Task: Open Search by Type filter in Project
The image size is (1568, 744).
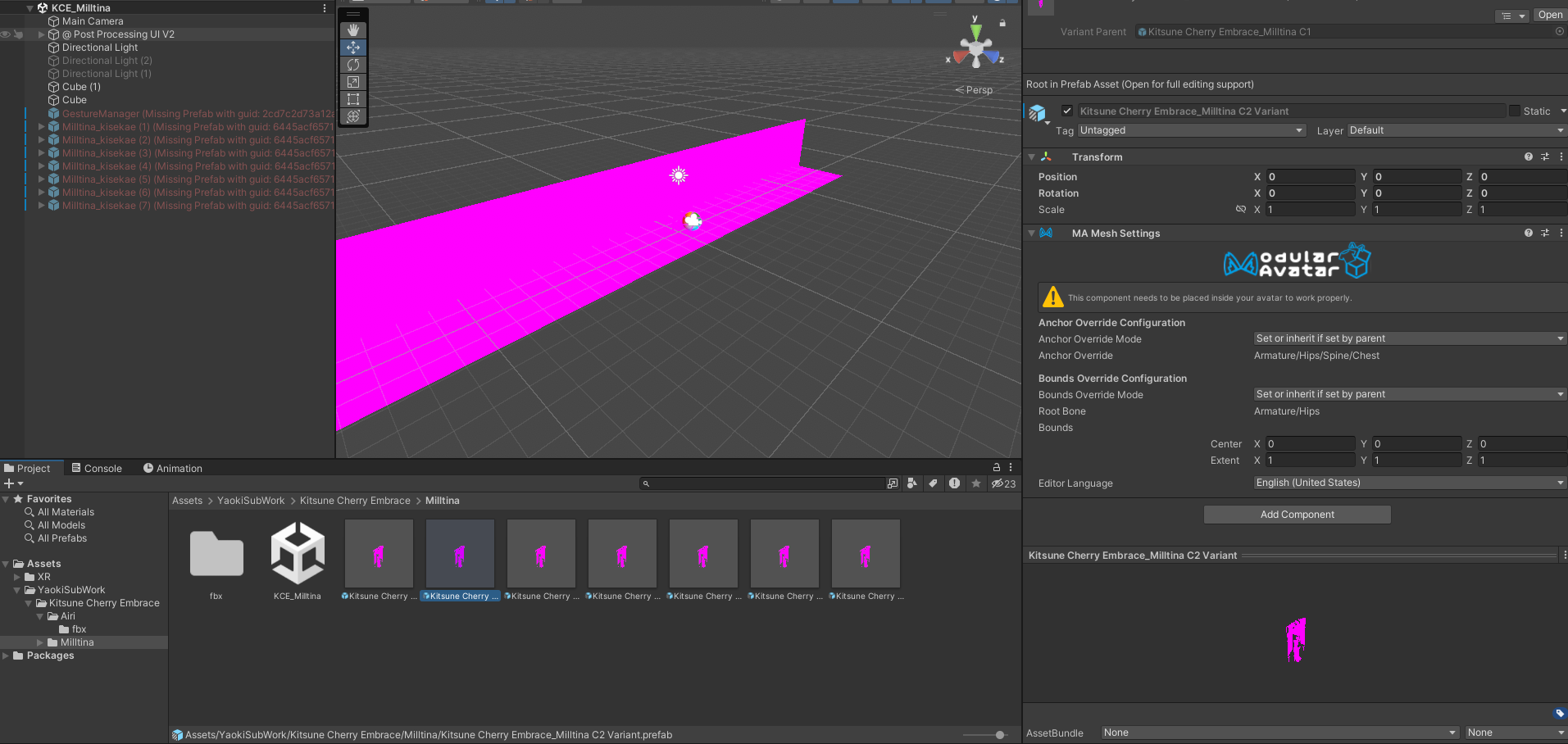Action: pos(912,483)
